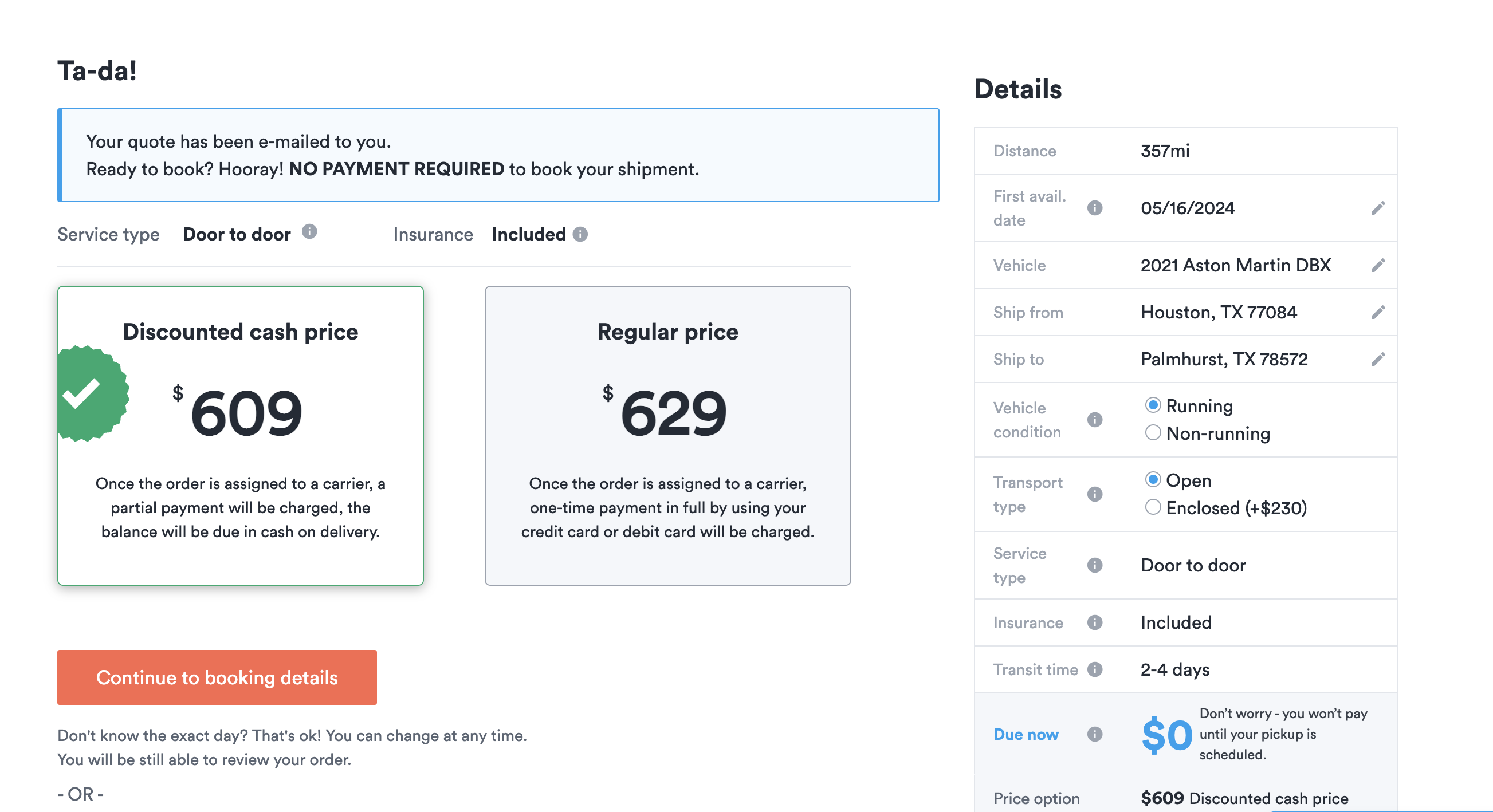Select the Discounted cash price card

click(x=241, y=436)
